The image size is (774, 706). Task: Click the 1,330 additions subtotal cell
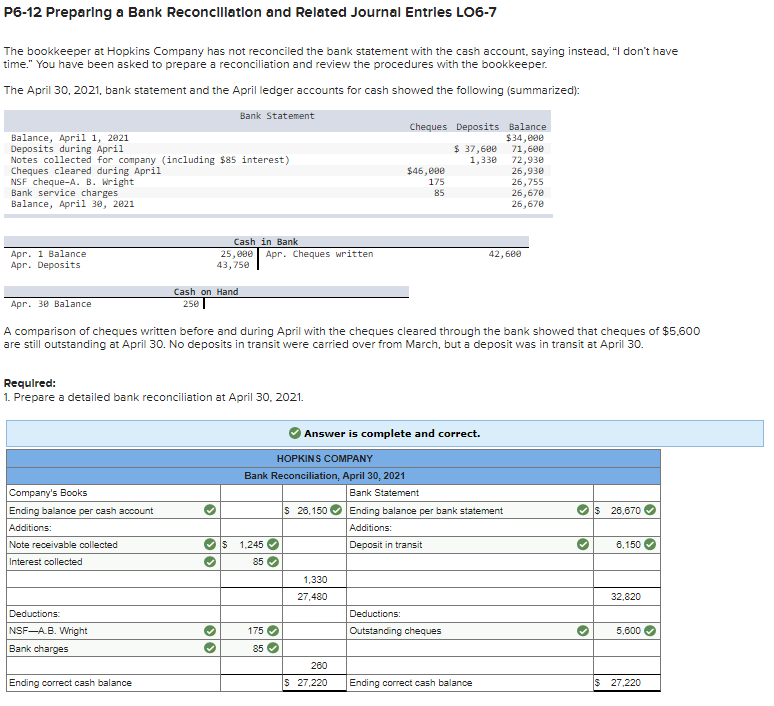tap(314, 579)
